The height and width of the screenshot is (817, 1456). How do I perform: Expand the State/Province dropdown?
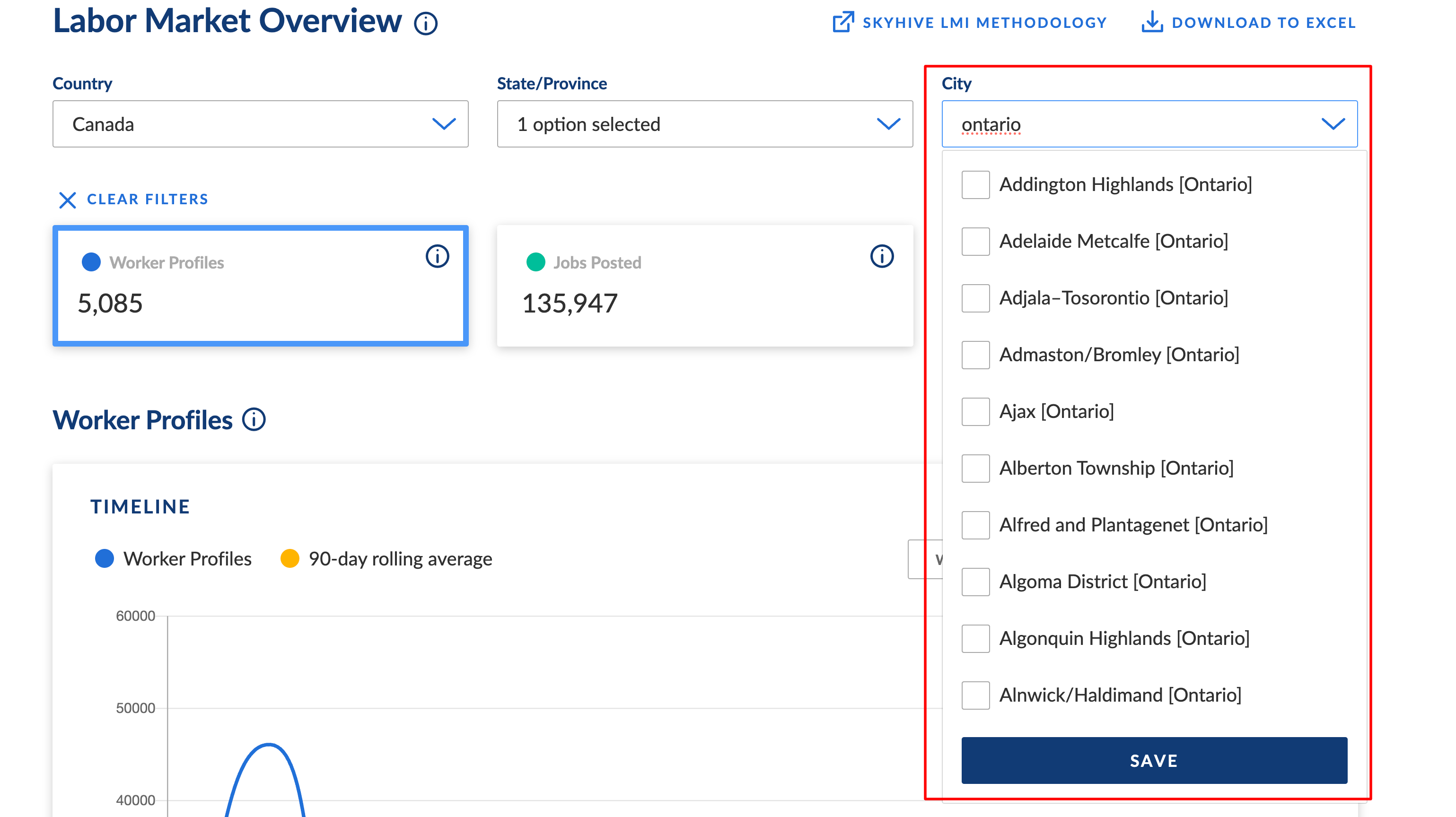point(705,124)
